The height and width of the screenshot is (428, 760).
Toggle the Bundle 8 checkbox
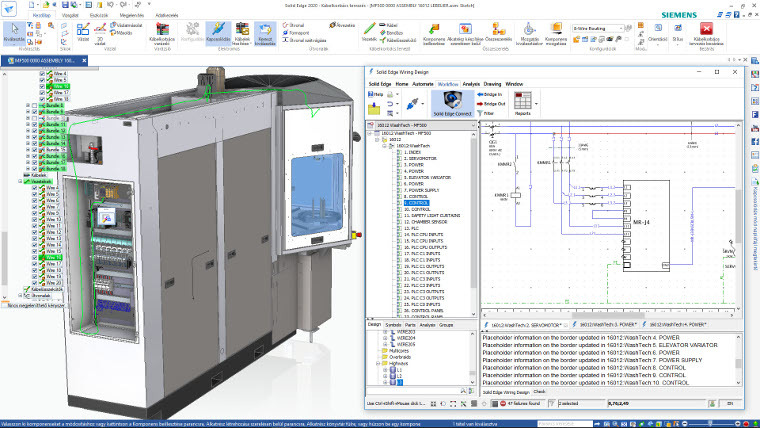pyautogui.click(x=34, y=105)
